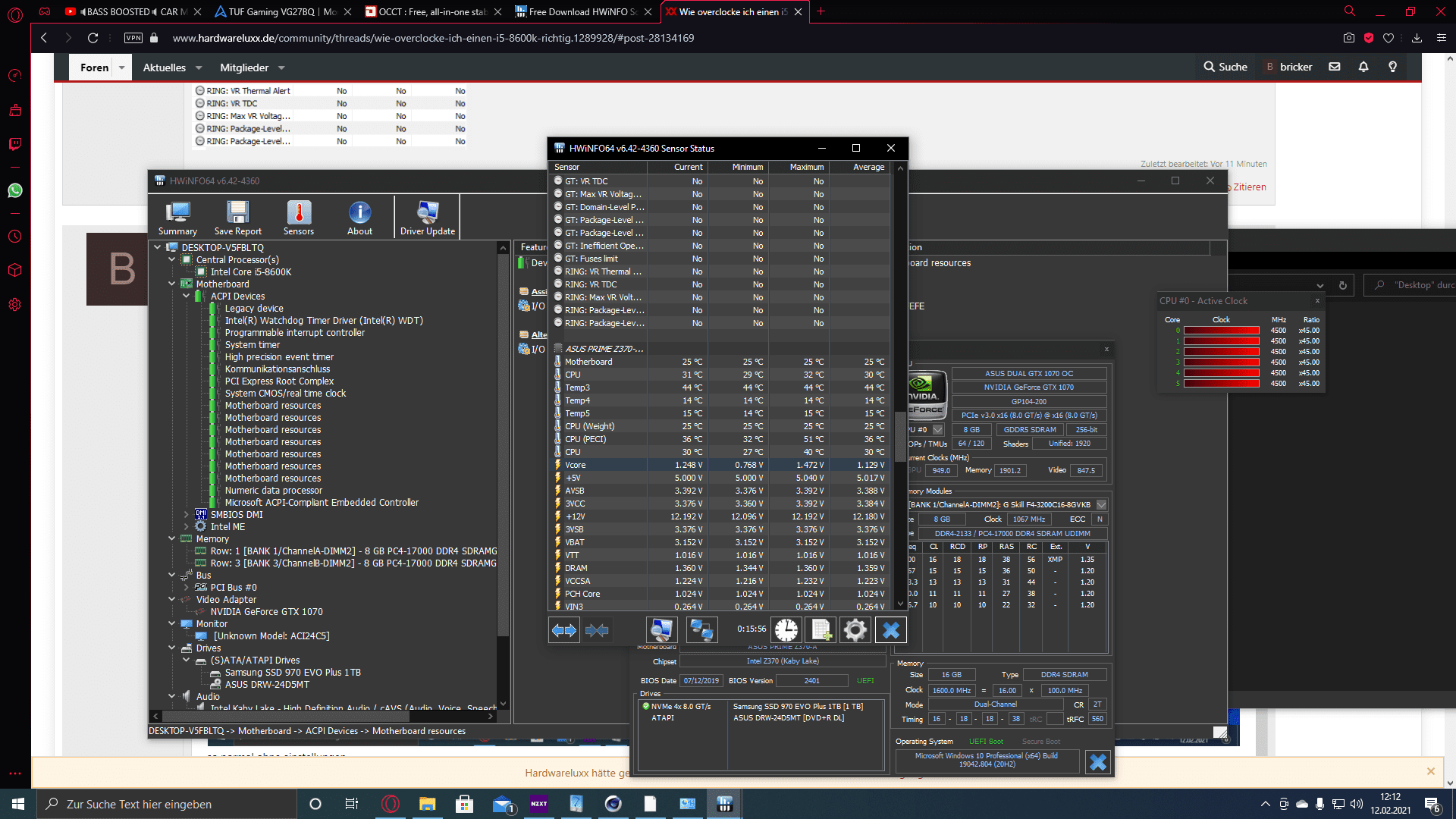Click the Save Report toolbar icon
Screen dimensions: 1456x819
tap(237, 218)
